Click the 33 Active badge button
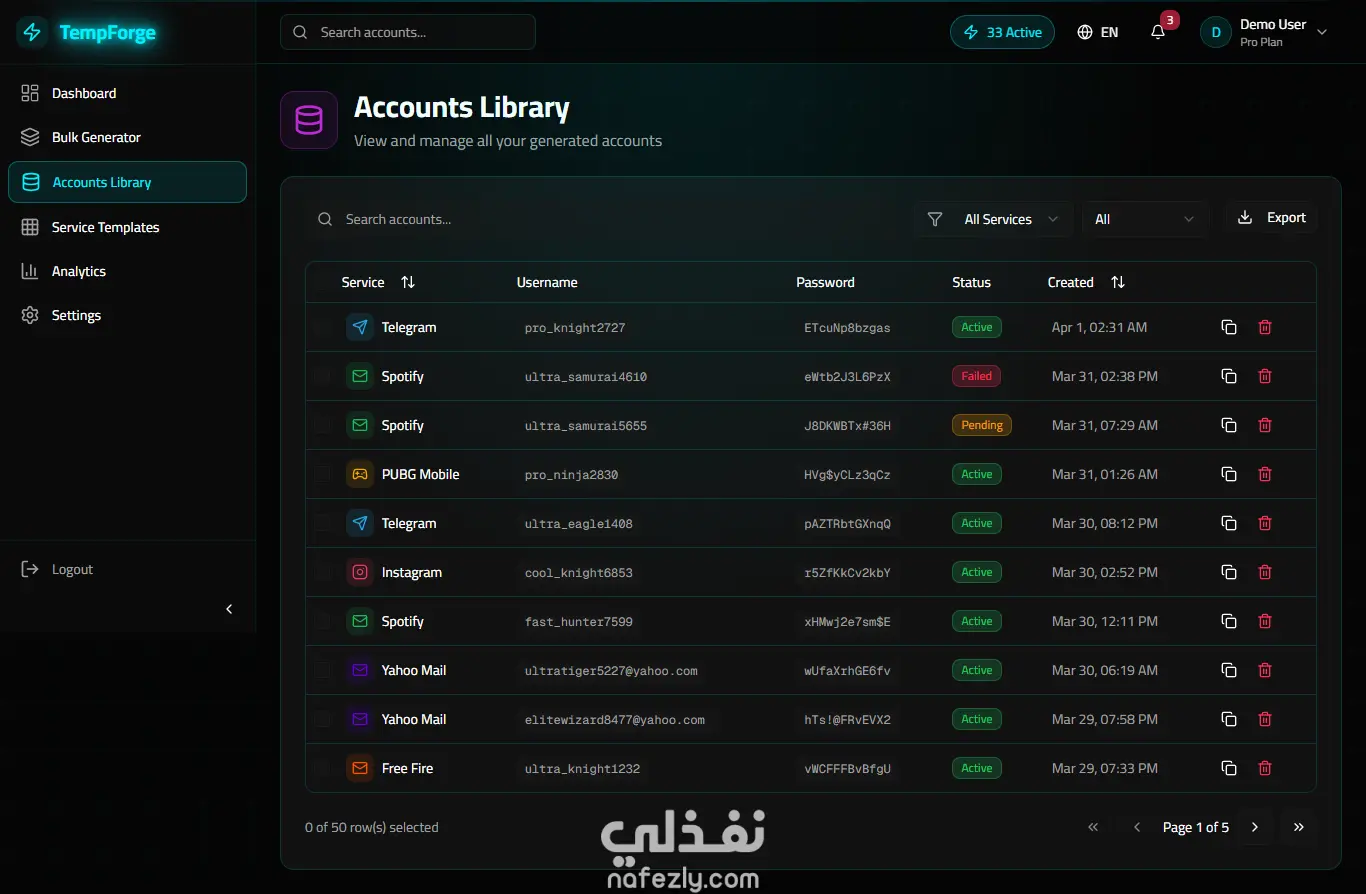This screenshot has width=1366, height=894. pos(1002,32)
